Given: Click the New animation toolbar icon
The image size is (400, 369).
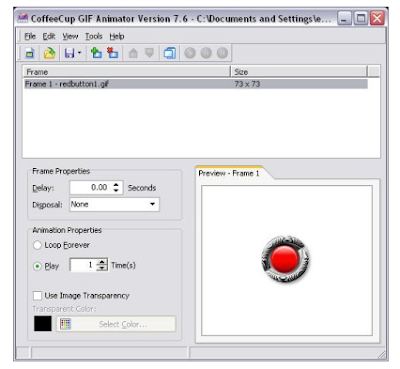Looking at the screenshot, I should [x=30, y=53].
